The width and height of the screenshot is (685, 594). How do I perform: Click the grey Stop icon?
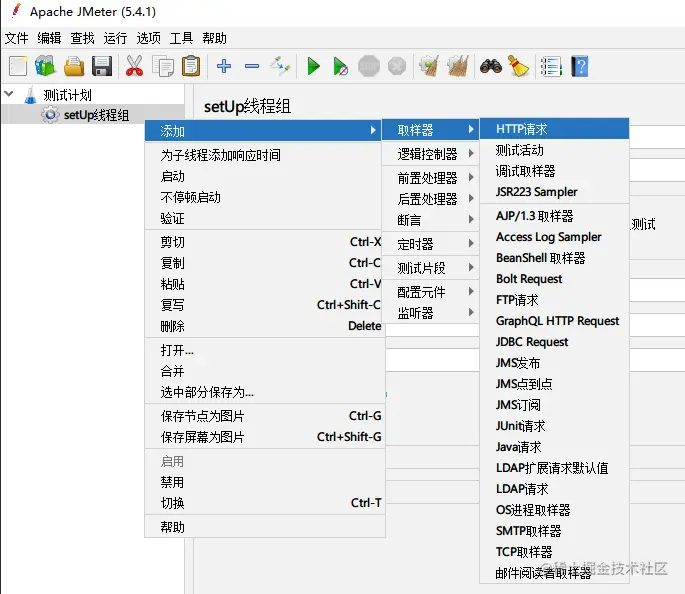pos(369,66)
